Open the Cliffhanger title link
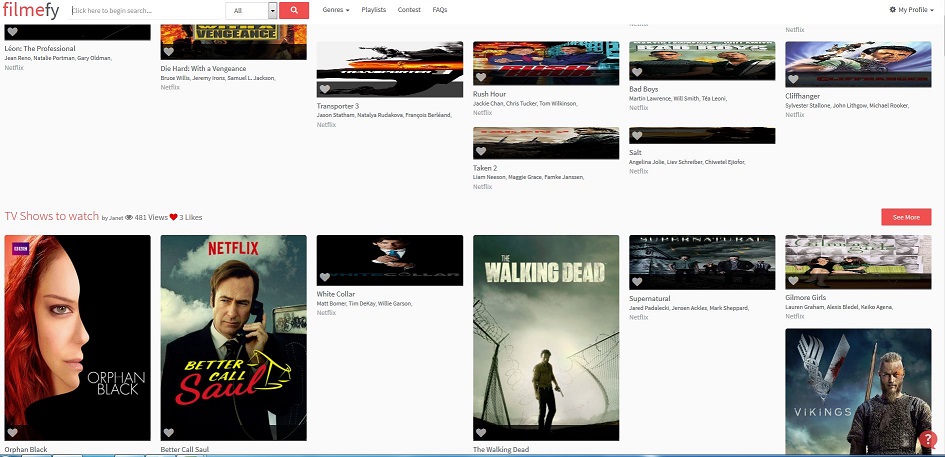The image size is (945, 457). click(803, 96)
